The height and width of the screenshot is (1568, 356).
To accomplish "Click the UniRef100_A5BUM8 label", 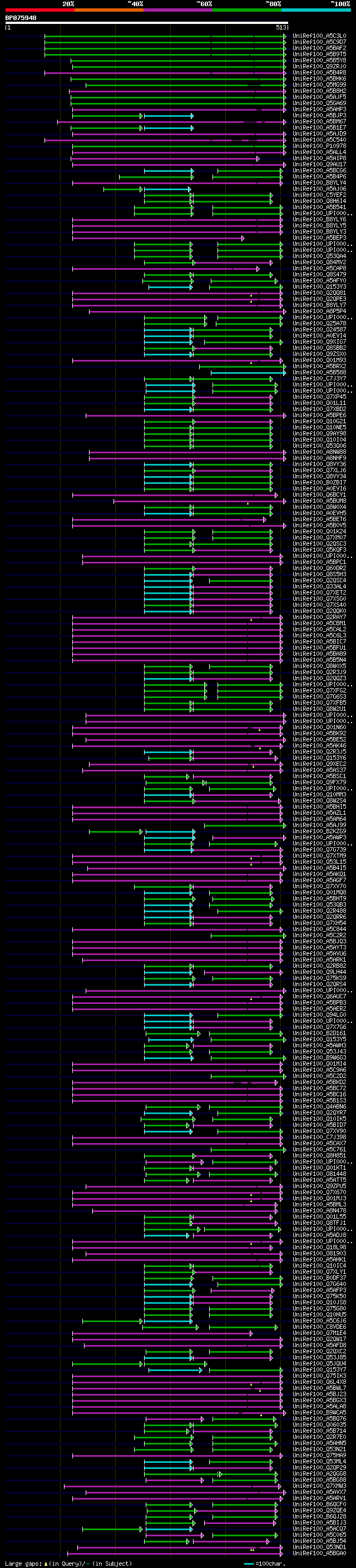I will tap(319, 501).
